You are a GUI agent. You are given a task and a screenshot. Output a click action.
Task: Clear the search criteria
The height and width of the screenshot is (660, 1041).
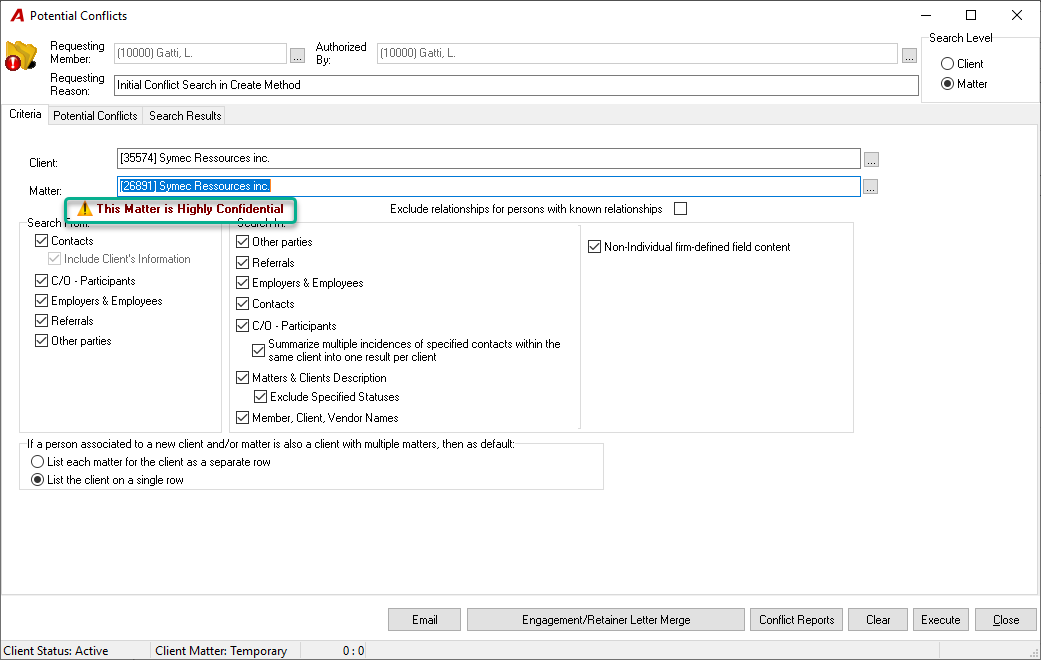pyautogui.click(x=878, y=619)
